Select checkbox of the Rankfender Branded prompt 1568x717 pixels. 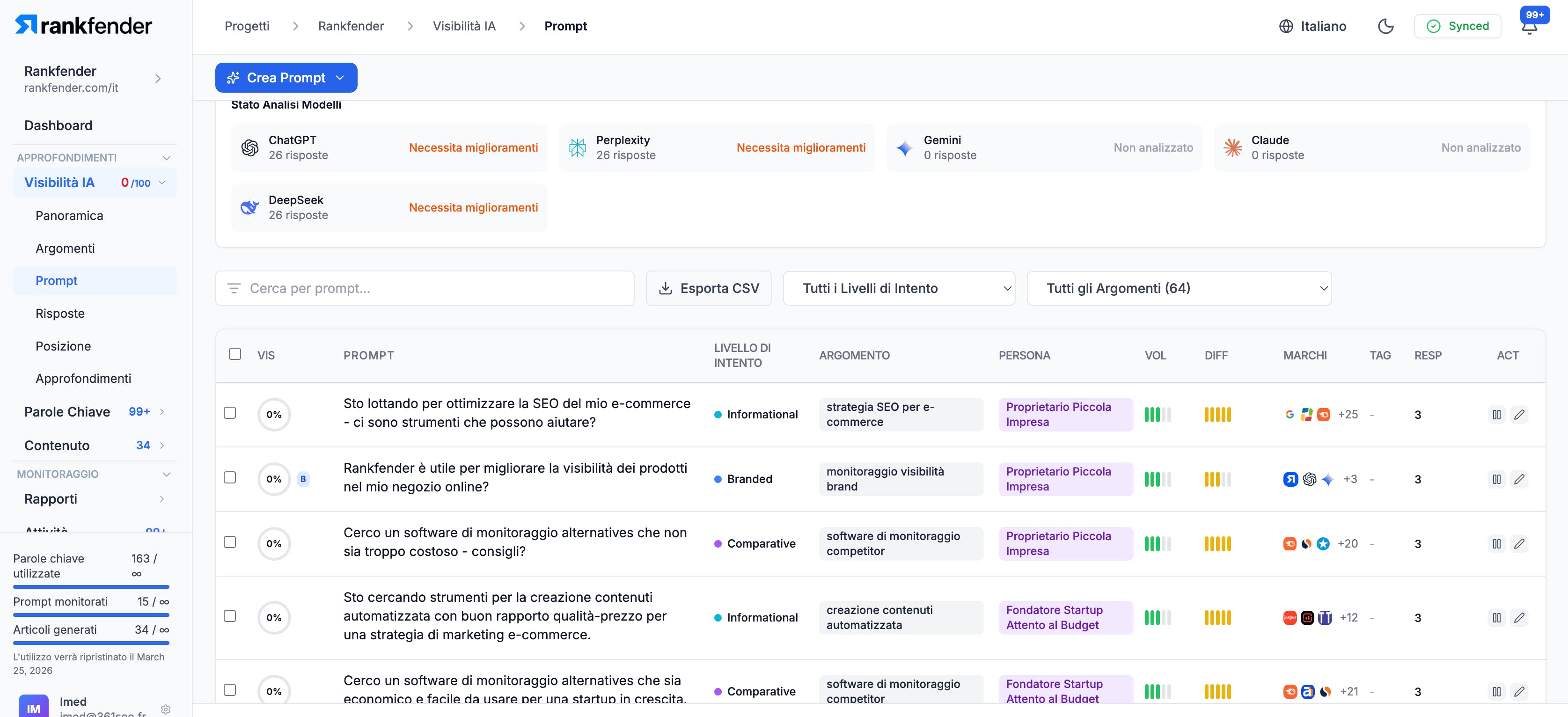pyautogui.click(x=230, y=478)
